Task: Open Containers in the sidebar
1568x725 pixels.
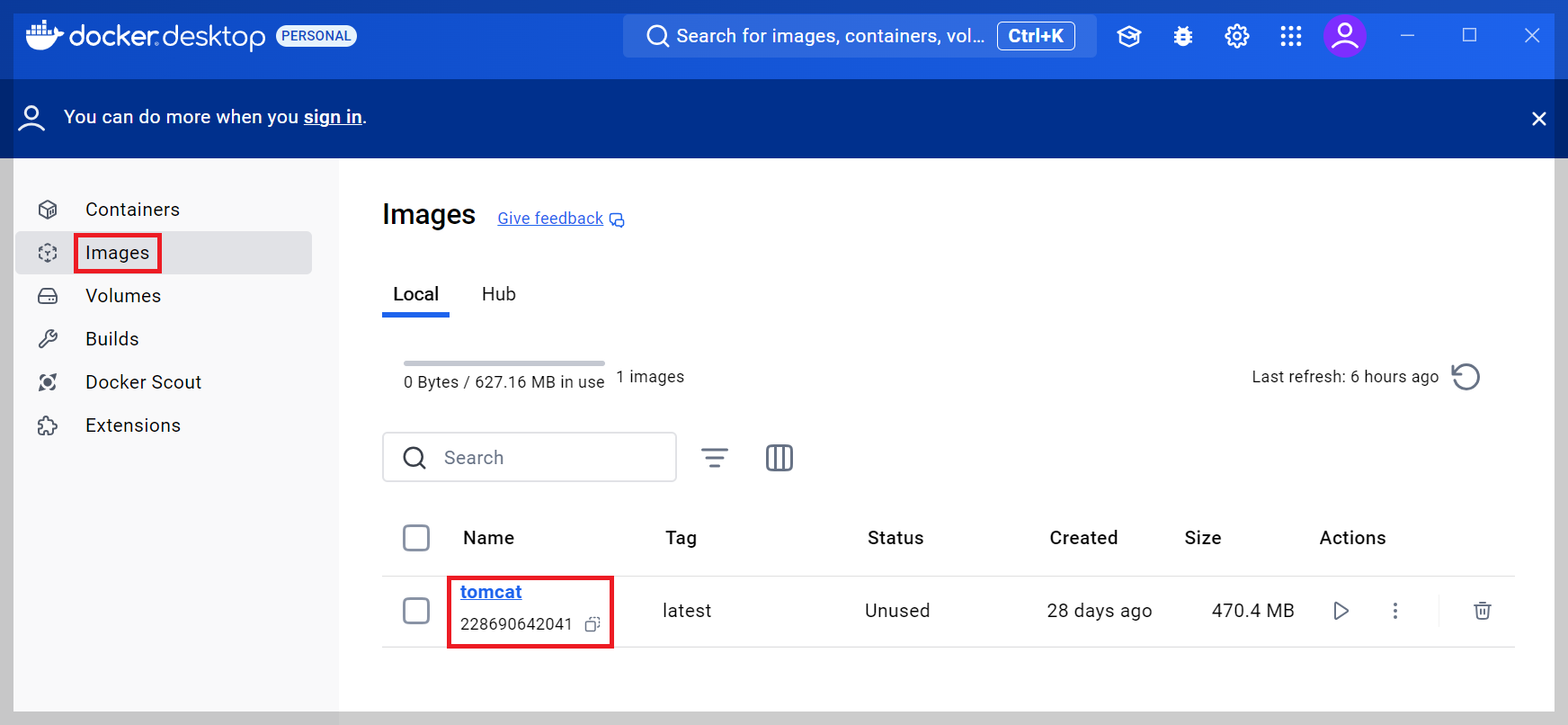Action: click(x=164, y=210)
